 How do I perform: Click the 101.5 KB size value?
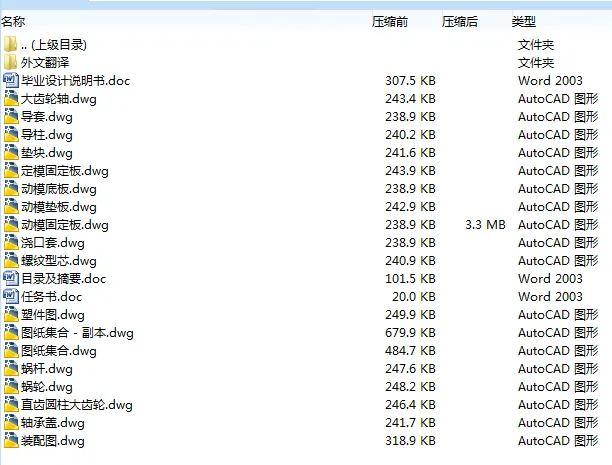(410, 278)
